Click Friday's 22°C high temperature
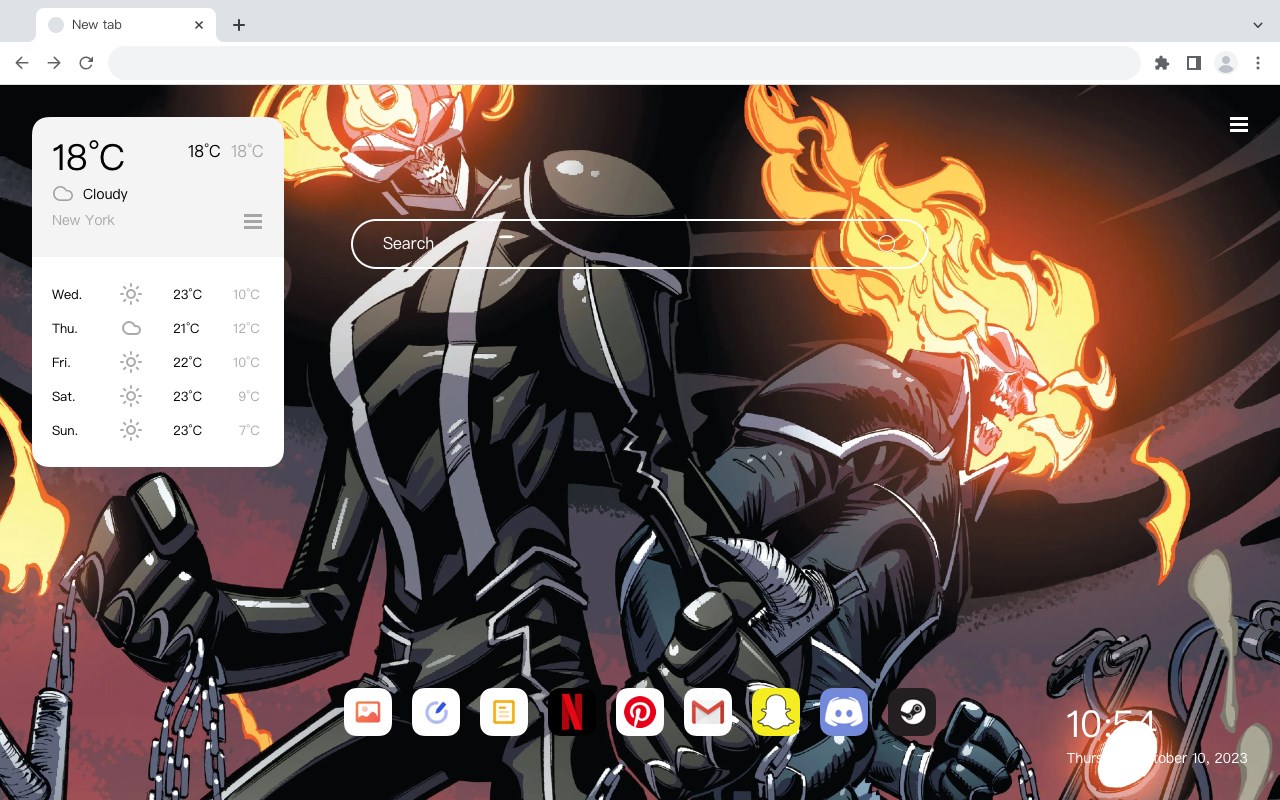The width and height of the screenshot is (1280, 800). [187, 362]
